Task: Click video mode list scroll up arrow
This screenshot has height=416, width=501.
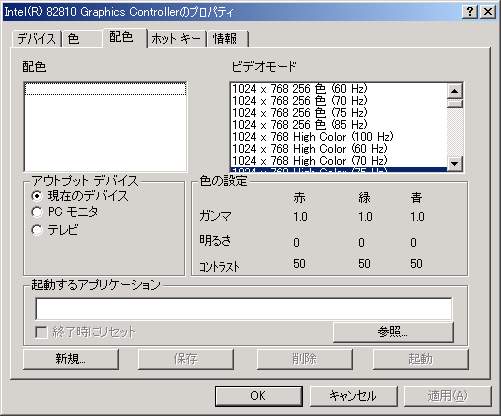Action: (455, 91)
